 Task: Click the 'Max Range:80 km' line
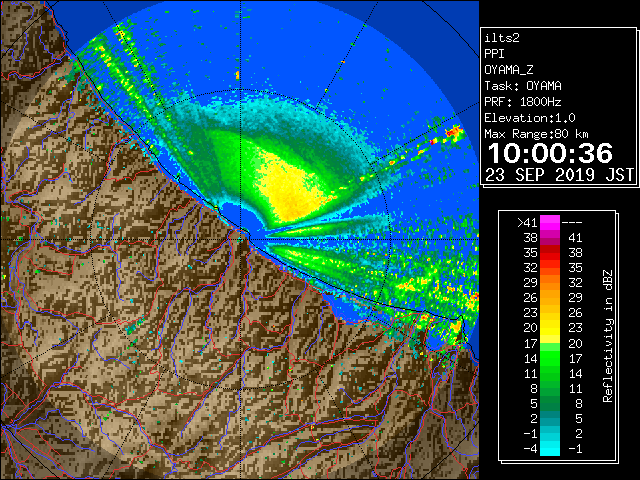pyautogui.click(x=536, y=134)
